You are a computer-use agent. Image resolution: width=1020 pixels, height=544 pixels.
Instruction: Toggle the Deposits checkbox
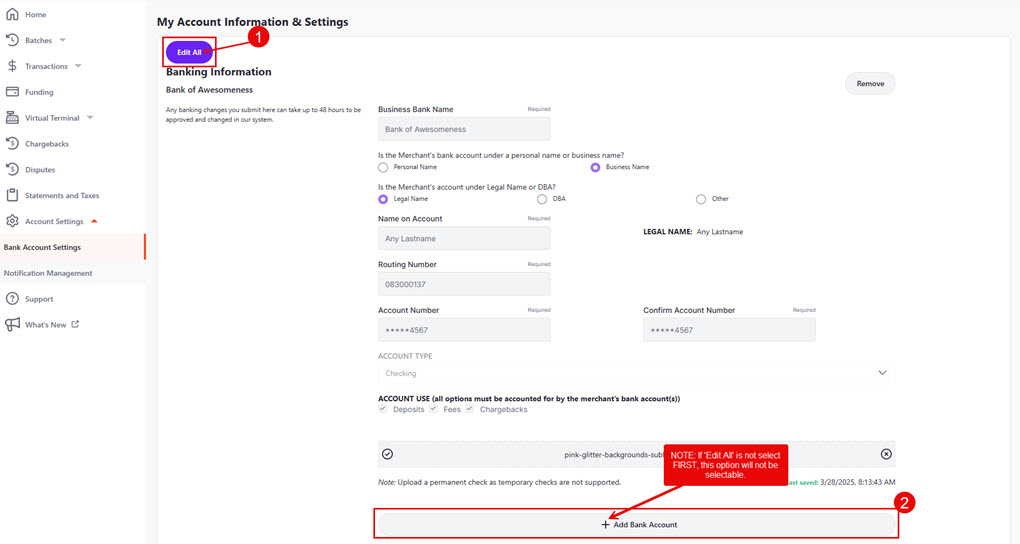coord(383,409)
